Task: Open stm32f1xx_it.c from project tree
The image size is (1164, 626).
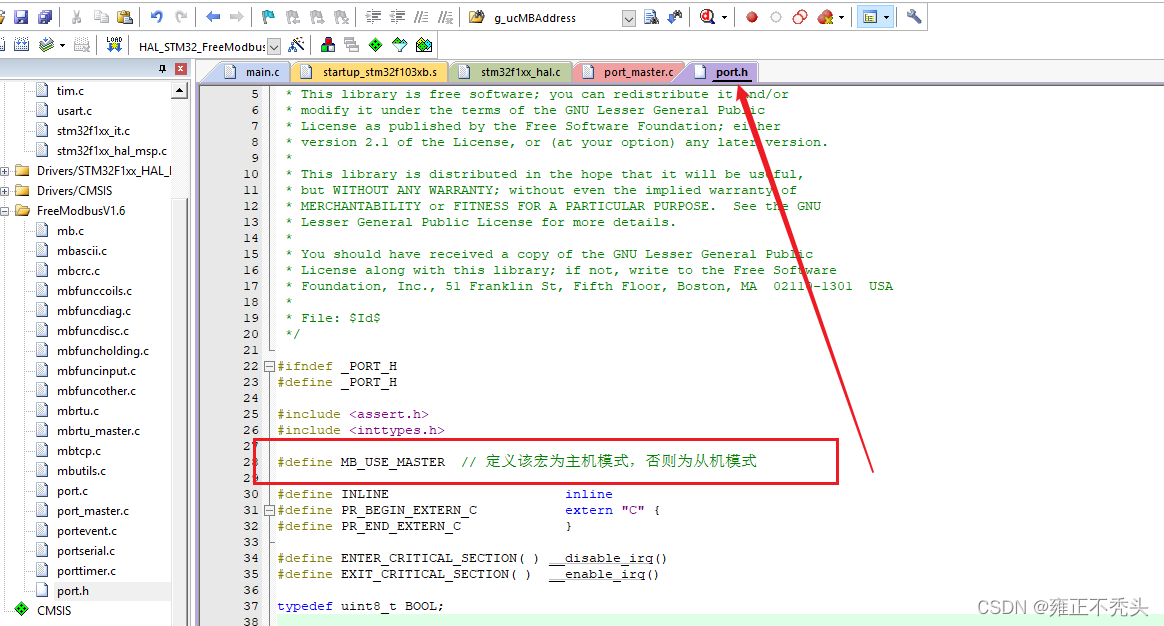Action: 93,131
